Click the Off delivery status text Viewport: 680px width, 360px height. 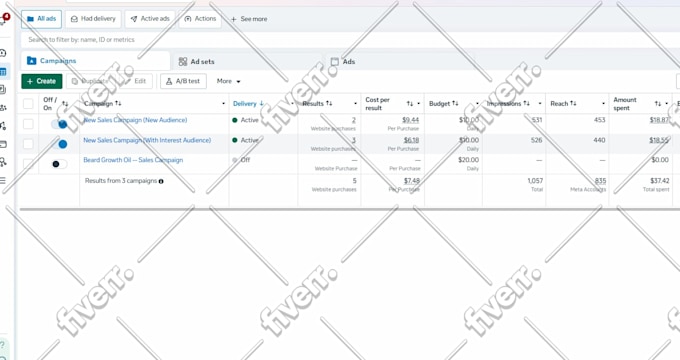point(245,160)
